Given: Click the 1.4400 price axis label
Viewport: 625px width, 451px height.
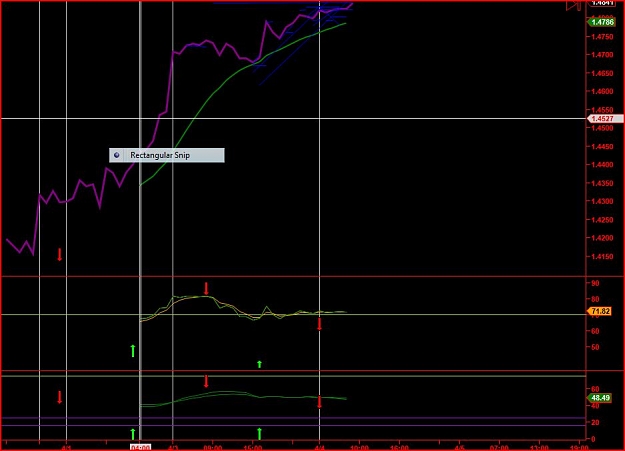Looking at the screenshot, I should pos(602,164).
